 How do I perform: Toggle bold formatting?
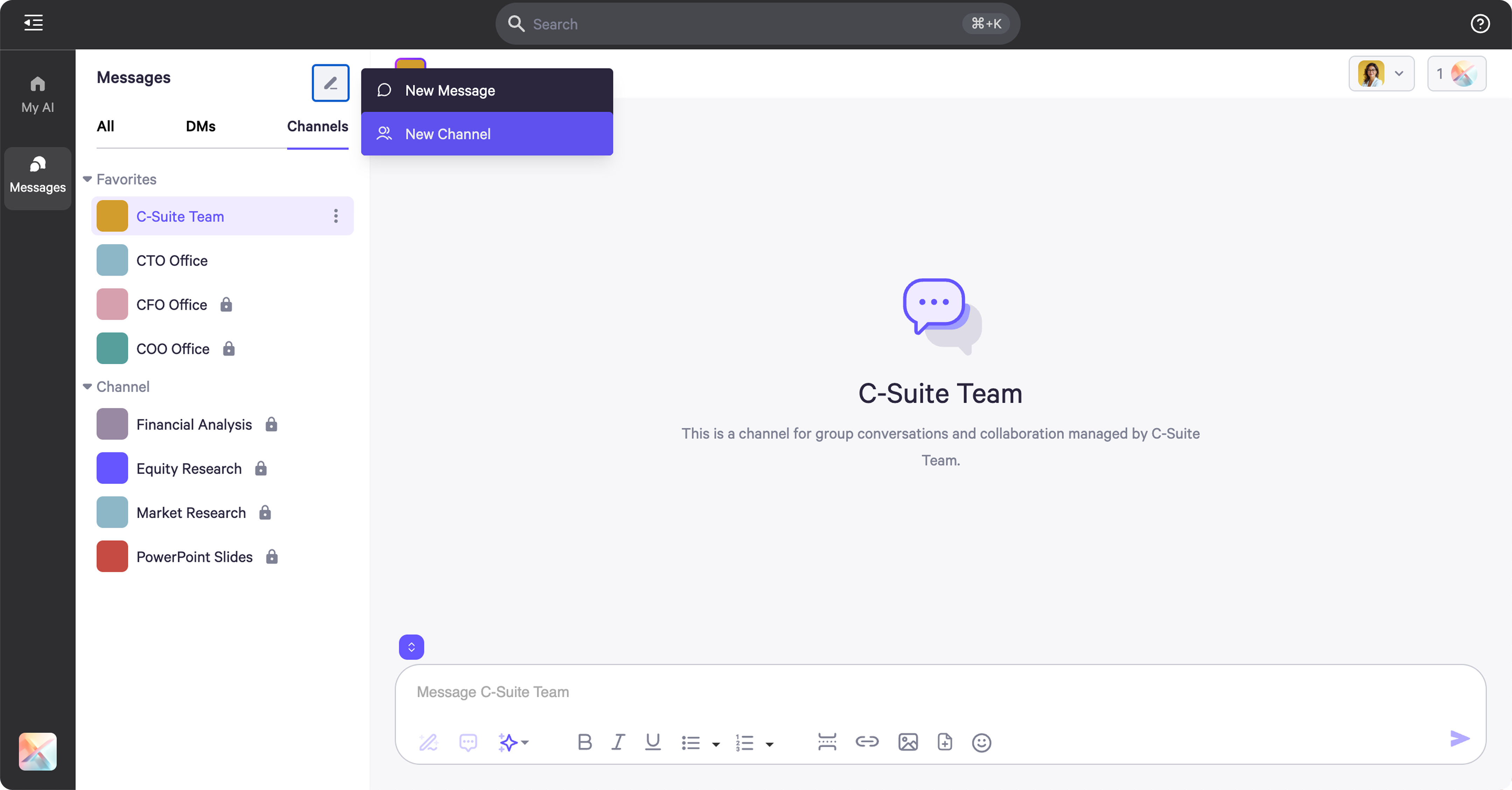click(x=584, y=742)
